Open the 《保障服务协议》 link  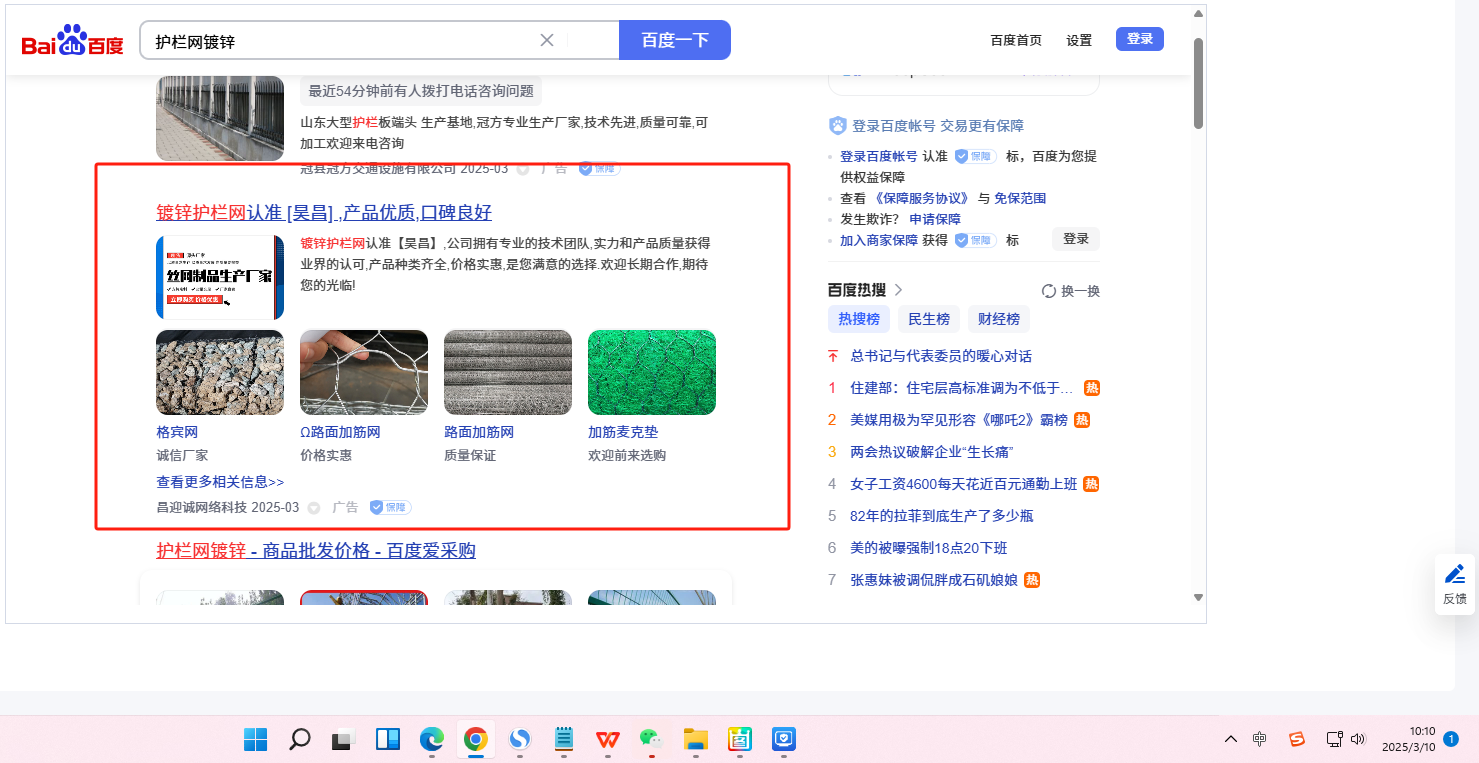[x=923, y=198]
